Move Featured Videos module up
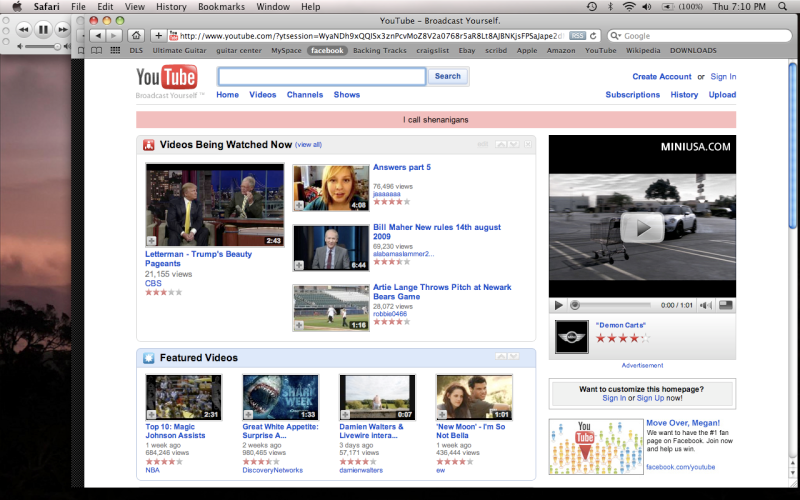This screenshot has width=800, height=500. click(x=501, y=356)
